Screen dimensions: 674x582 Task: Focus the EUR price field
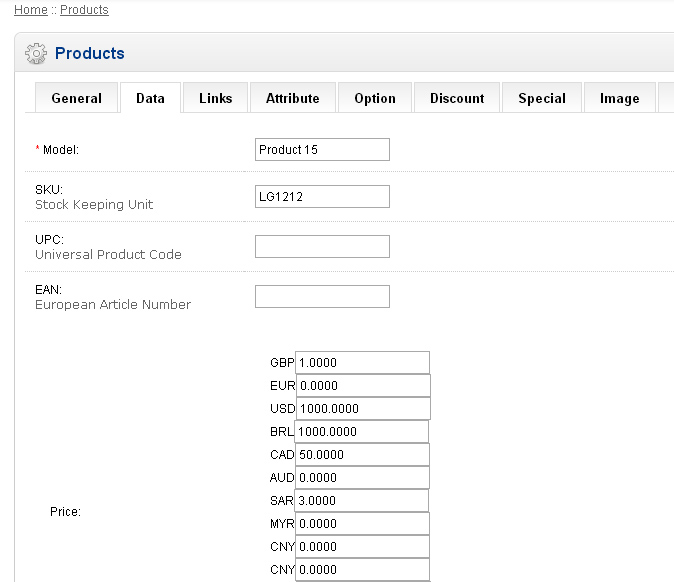click(x=362, y=386)
